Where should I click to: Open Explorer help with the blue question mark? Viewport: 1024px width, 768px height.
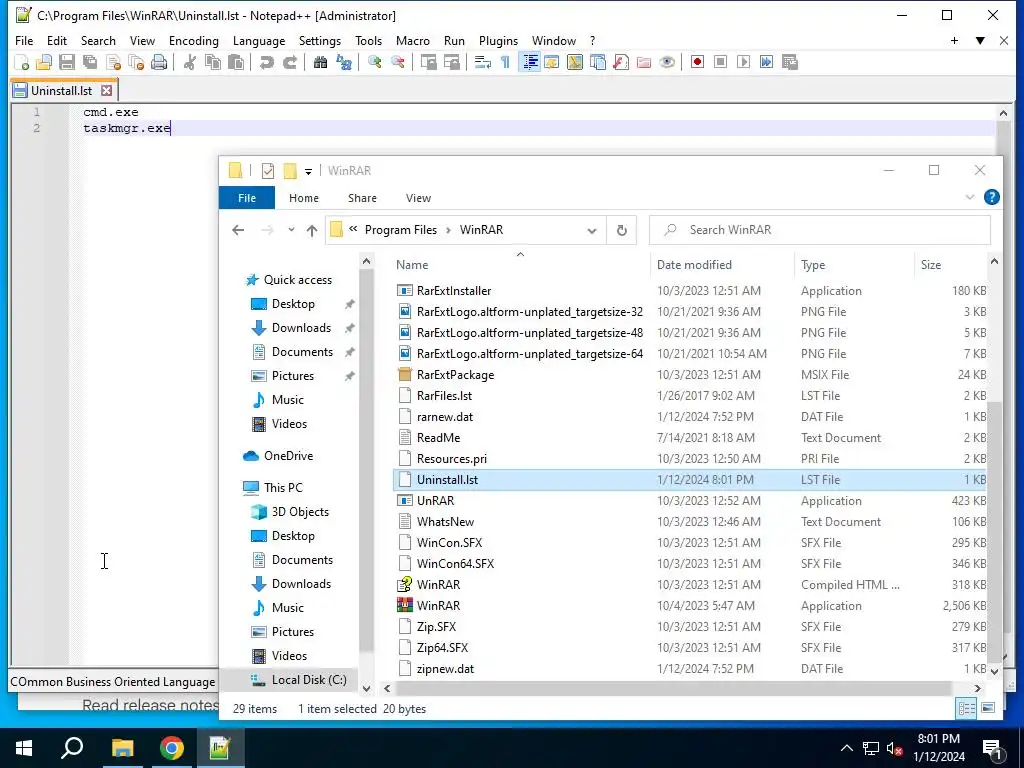(991, 197)
